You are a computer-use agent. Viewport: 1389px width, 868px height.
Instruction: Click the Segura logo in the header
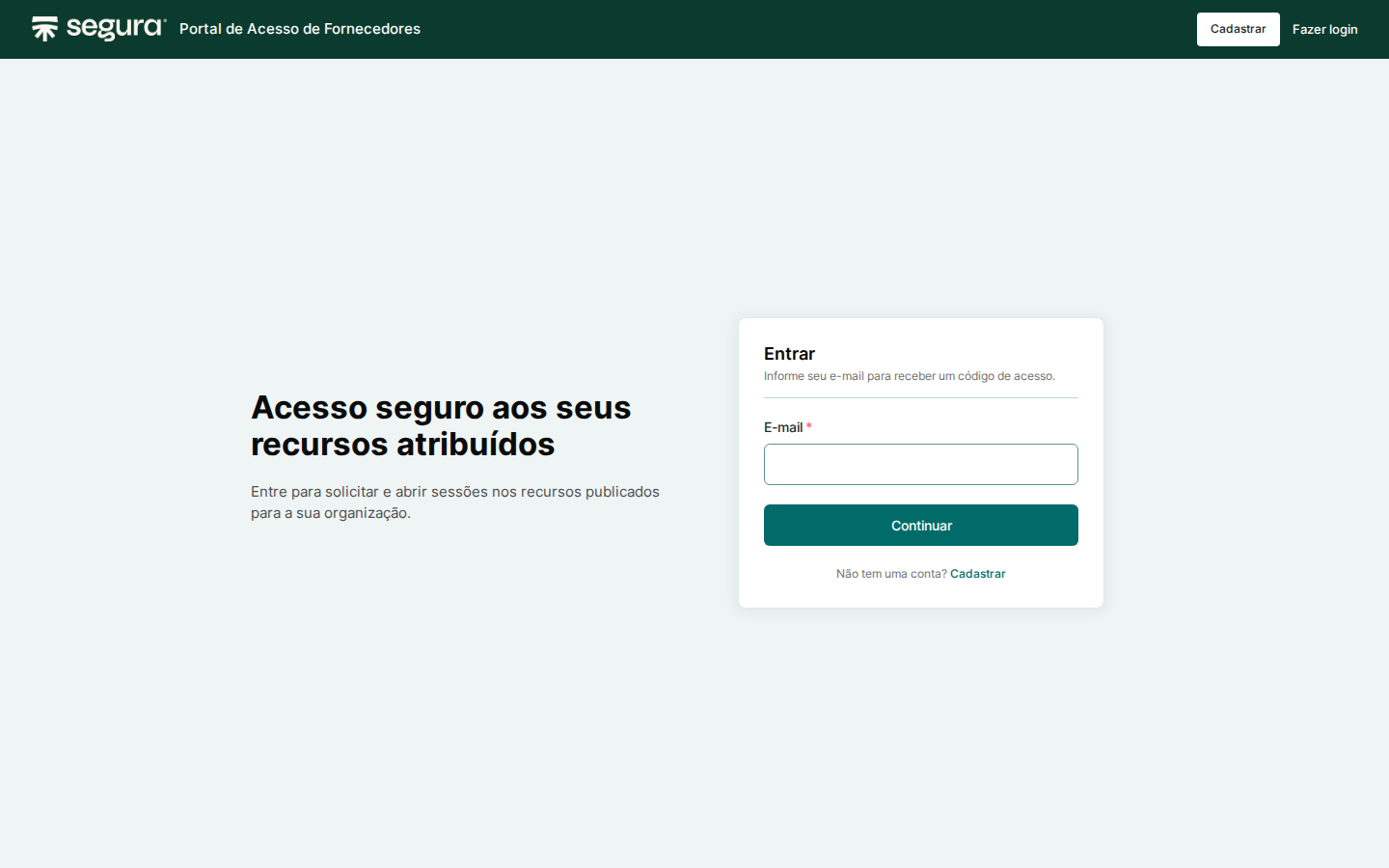click(x=98, y=29)
